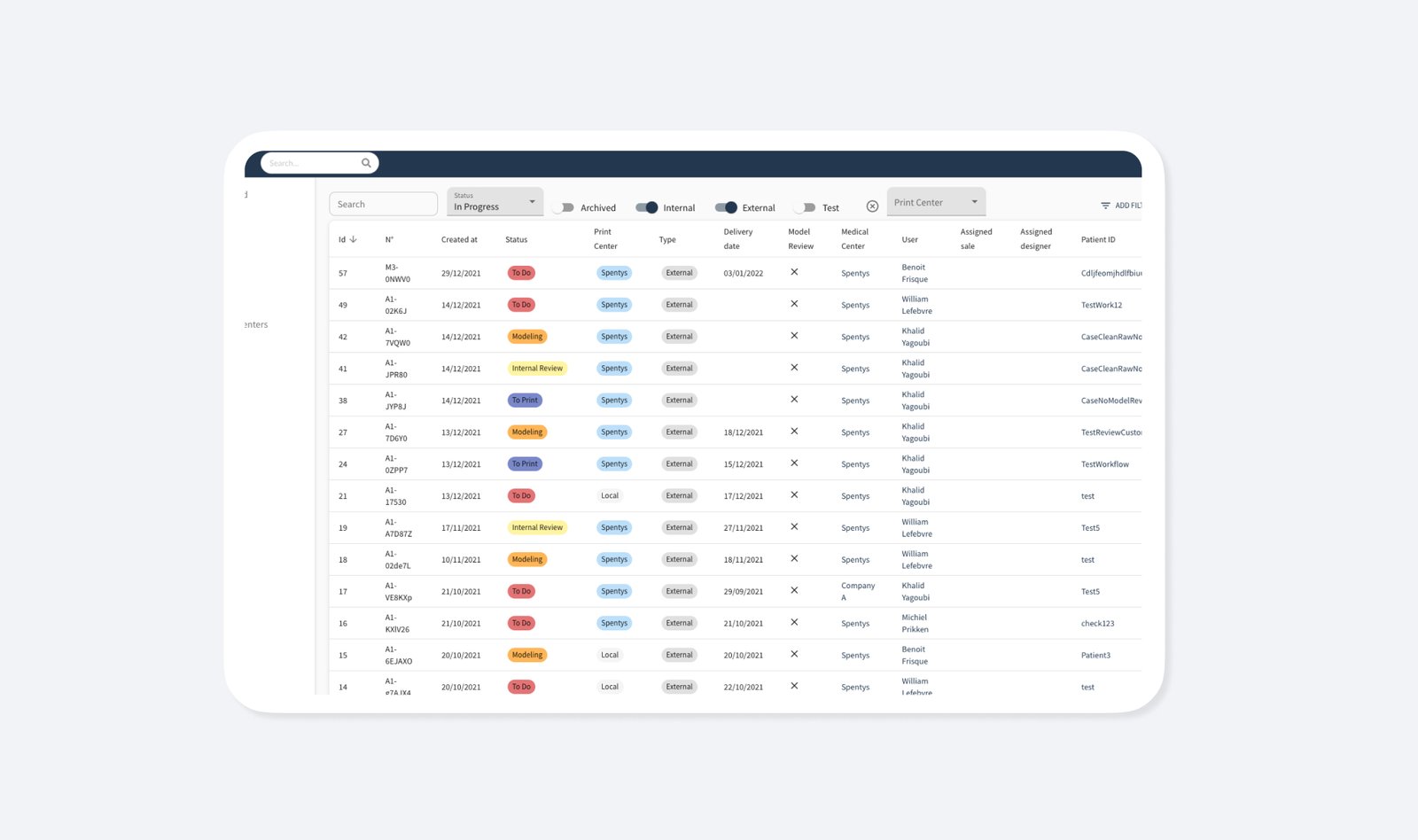Click the Internal Review badge in row 41
The width and height of the screenshot is (1418, 840).
point(537,369)
